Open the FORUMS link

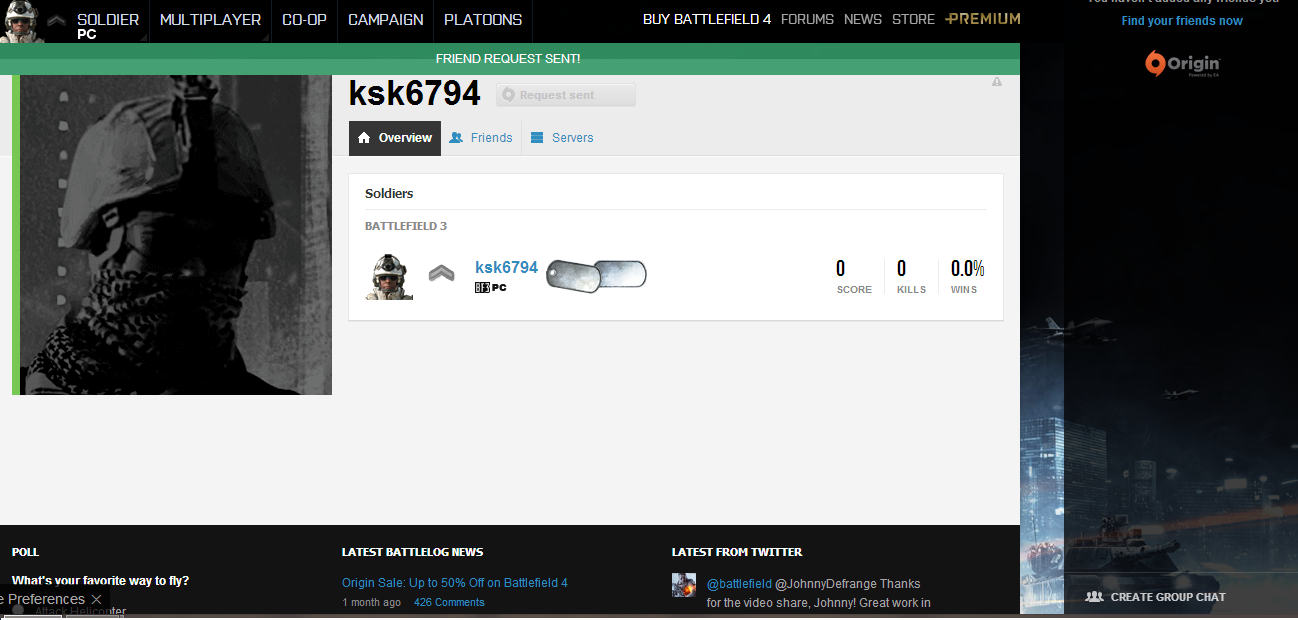tap(806, 19)
